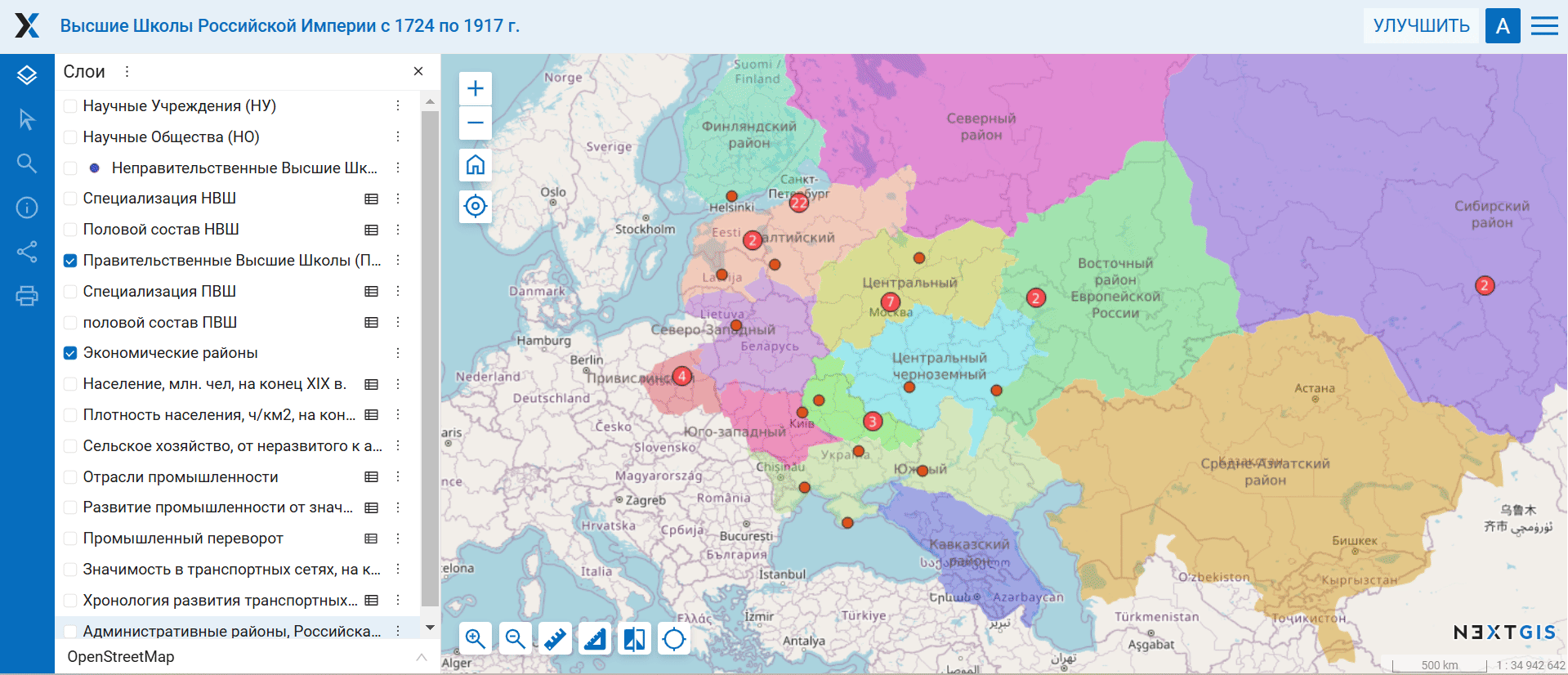Disable the Правительственные Высшие Школы layer
This screenshot has width=1568, height=675.
tap(71, 261)
